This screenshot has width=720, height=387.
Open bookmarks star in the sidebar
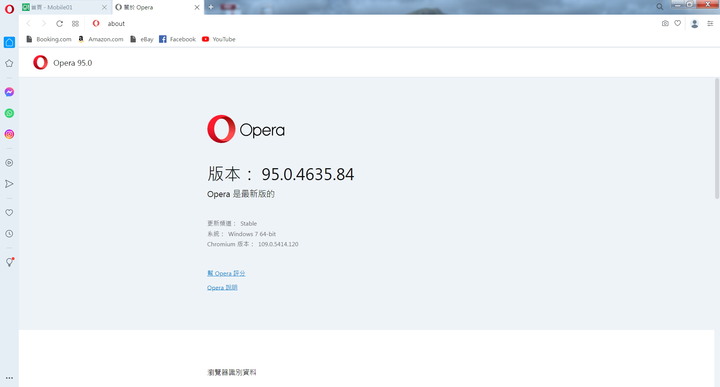click(9, 63)
